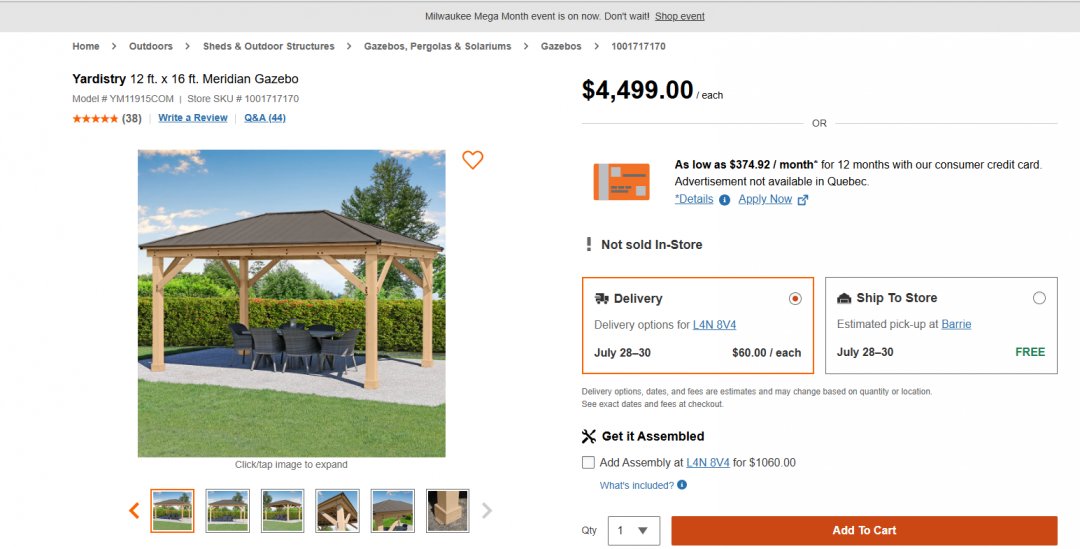Click info icon beside What's included
Viewport: 1080px width, 549px height.
[682, 485]
